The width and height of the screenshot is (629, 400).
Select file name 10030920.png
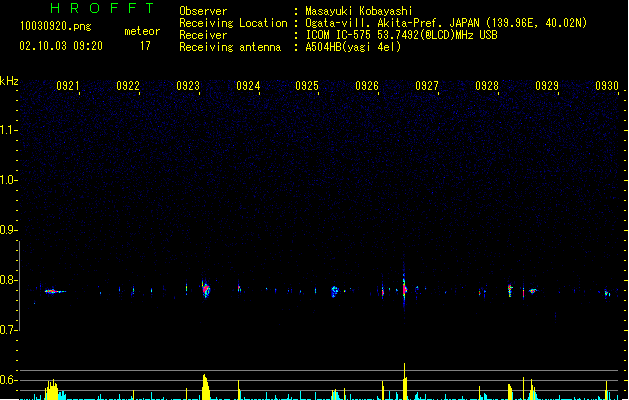[x=56, y=26]
